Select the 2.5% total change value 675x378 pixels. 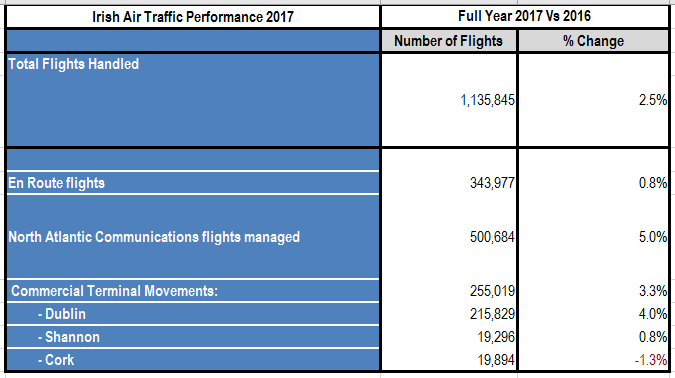point(653,100)
